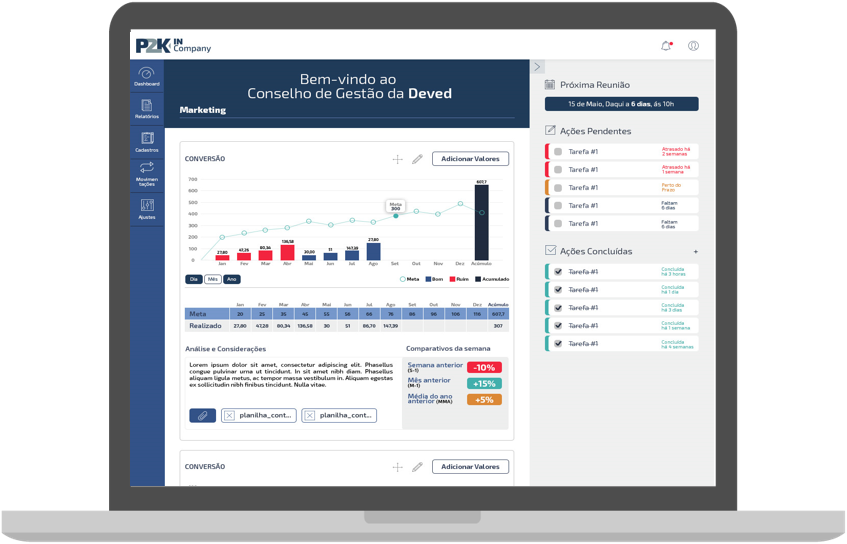Click the Meta legend circle
This screenshot has width=847, height=544.
pos(402,279)
